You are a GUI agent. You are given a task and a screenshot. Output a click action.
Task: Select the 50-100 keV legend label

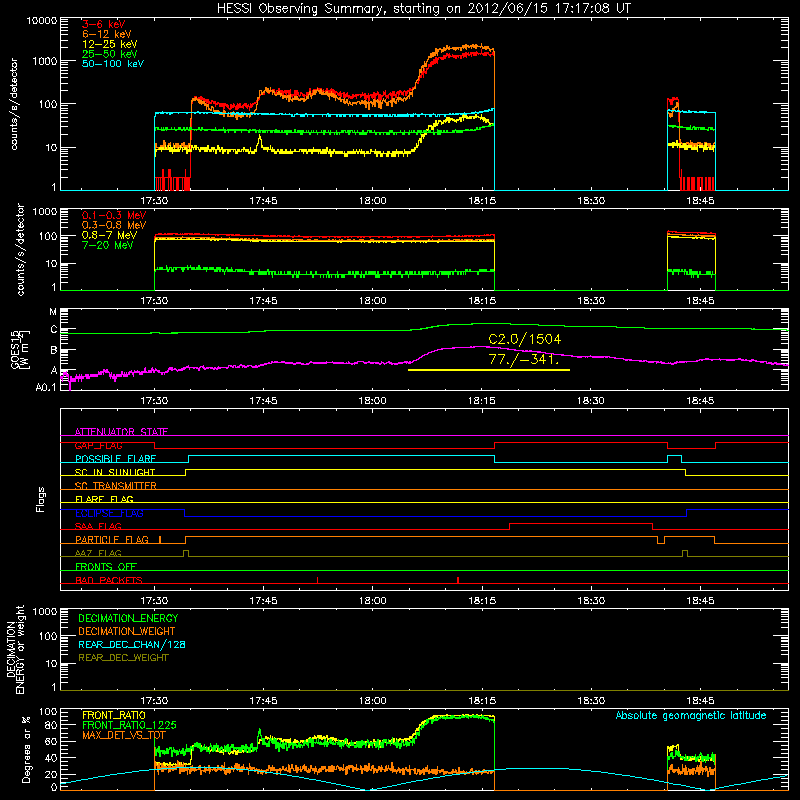coord(112,64)
